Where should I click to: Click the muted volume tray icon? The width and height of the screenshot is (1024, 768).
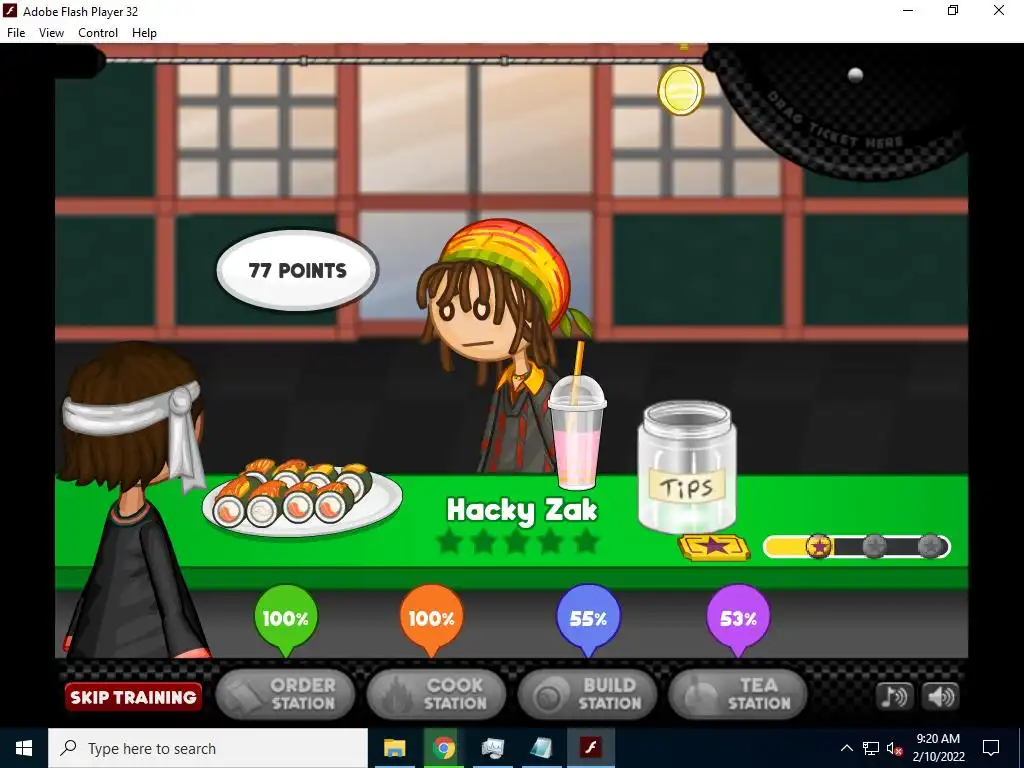895,748
